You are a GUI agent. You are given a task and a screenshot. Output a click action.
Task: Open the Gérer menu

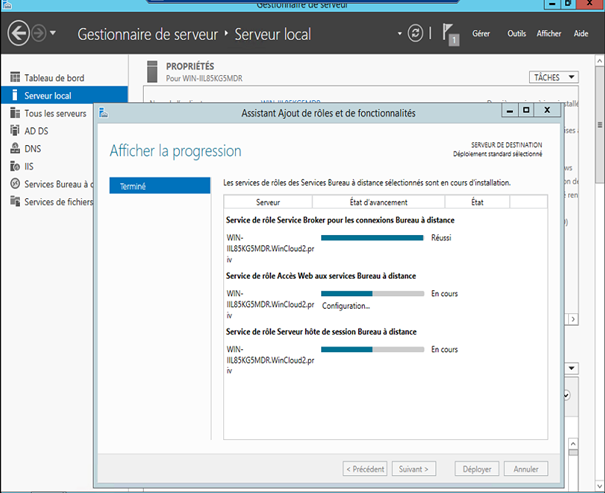coord(481,34)
